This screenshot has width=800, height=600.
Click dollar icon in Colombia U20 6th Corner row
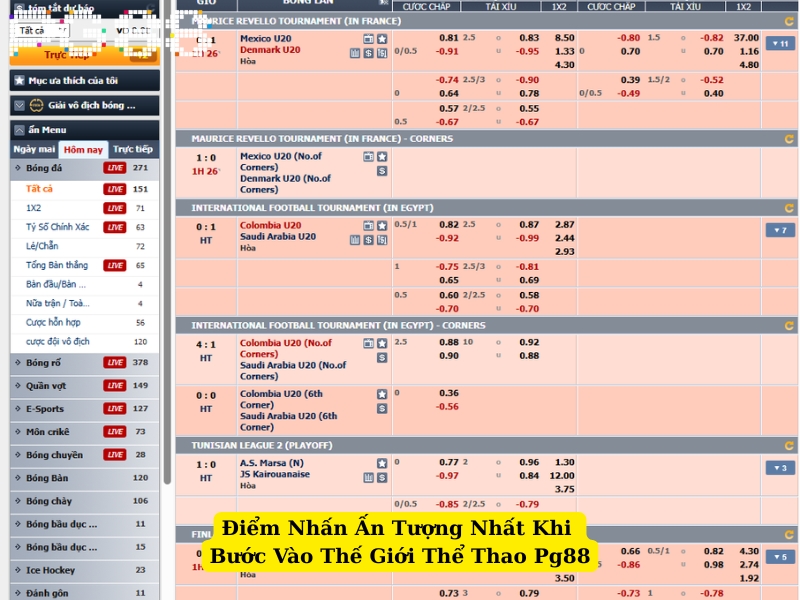pos(382,408)
